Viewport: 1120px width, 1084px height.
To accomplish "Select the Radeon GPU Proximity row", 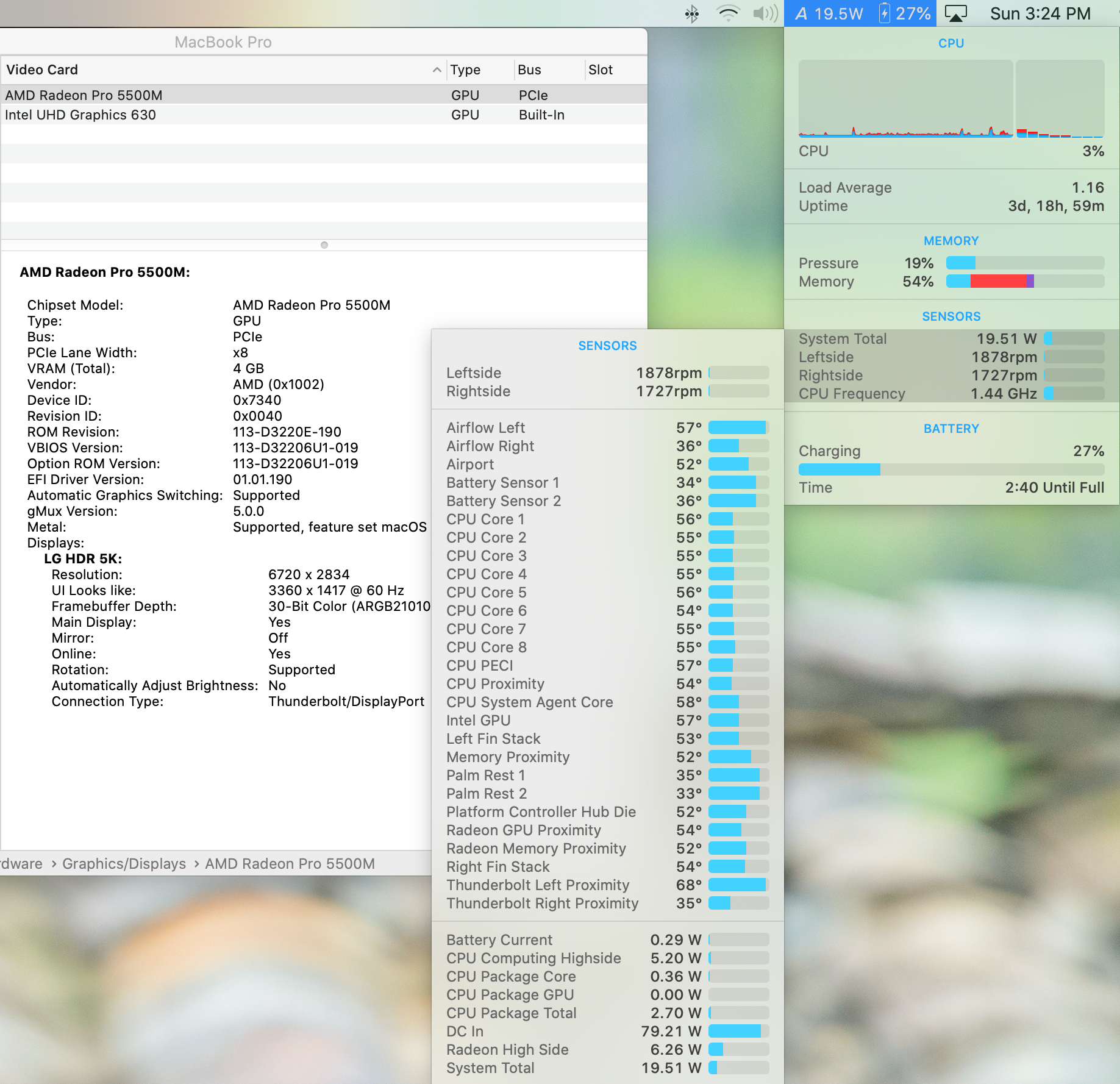I will coord(607,830).
